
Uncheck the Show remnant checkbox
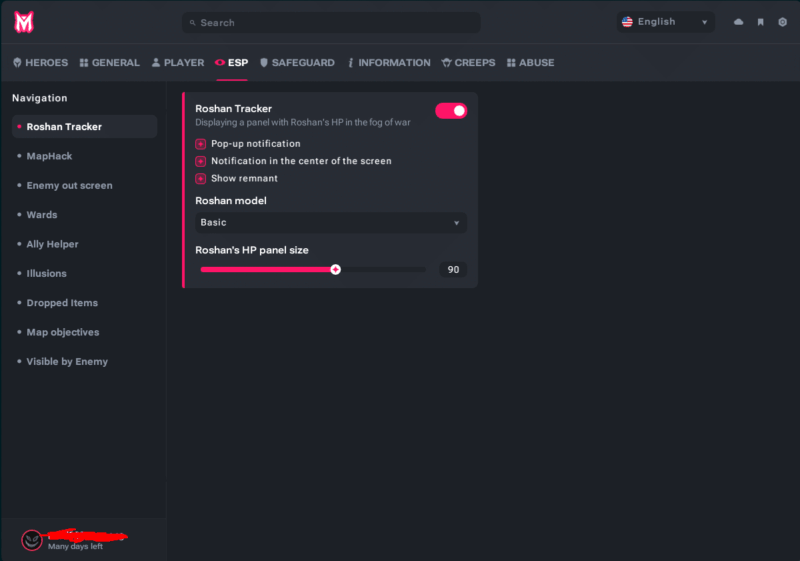[x=201, y=178]
